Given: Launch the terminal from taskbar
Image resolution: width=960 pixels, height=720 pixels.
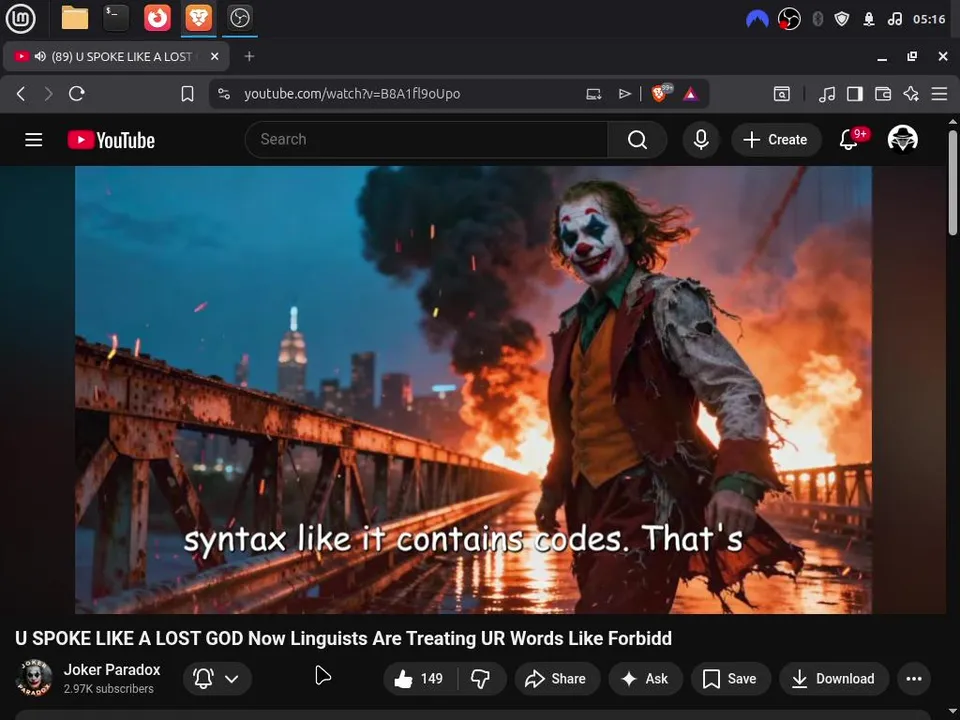Looking at the screenshot, I should click(x=115, y=18).
